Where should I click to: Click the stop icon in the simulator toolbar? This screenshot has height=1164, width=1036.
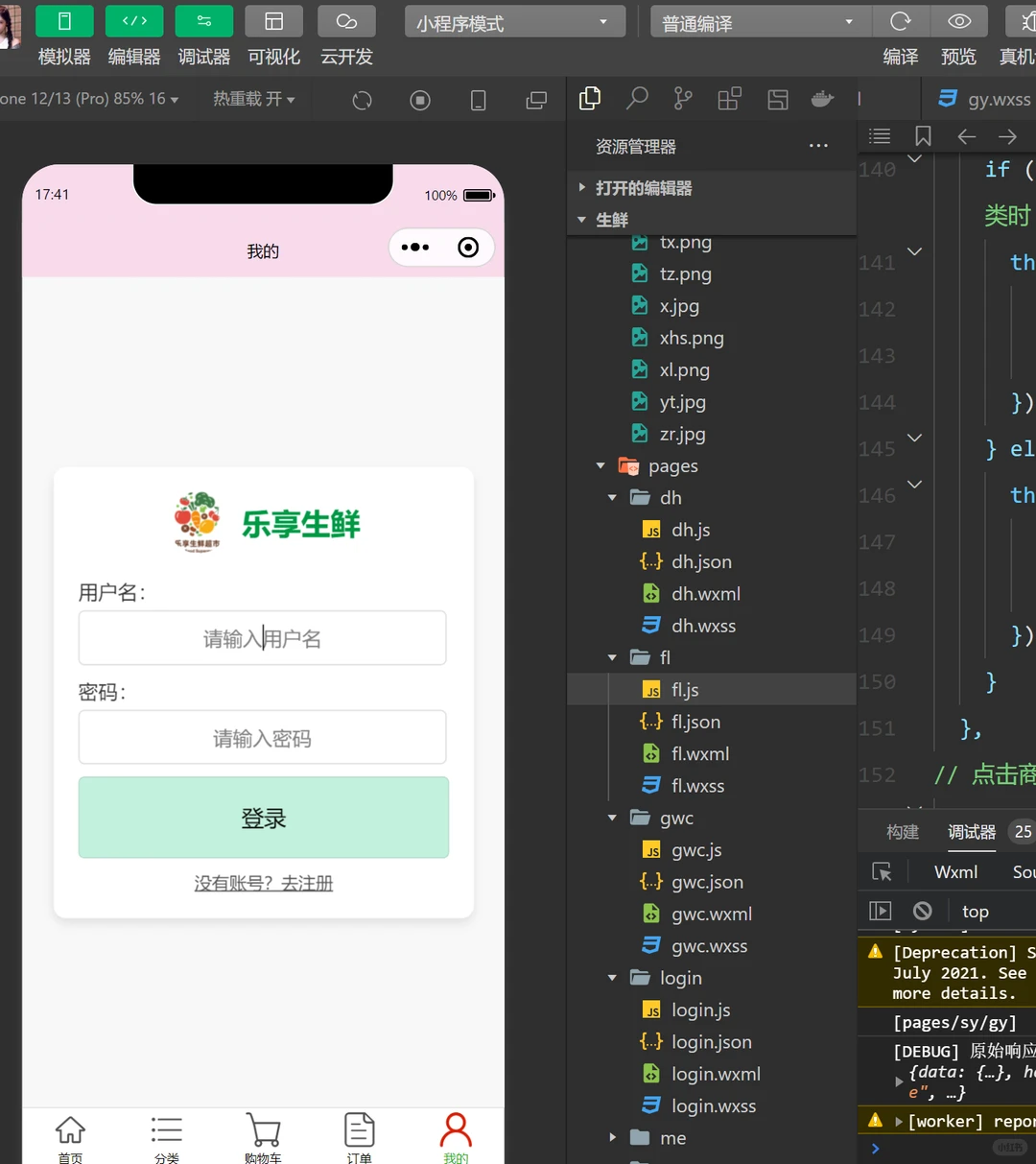coord(419,99)
